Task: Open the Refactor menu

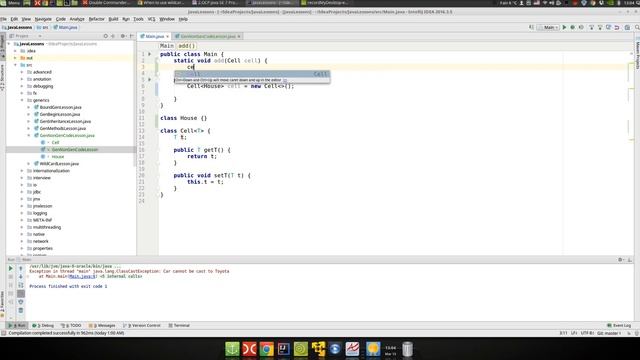Action: click(97, 19)
